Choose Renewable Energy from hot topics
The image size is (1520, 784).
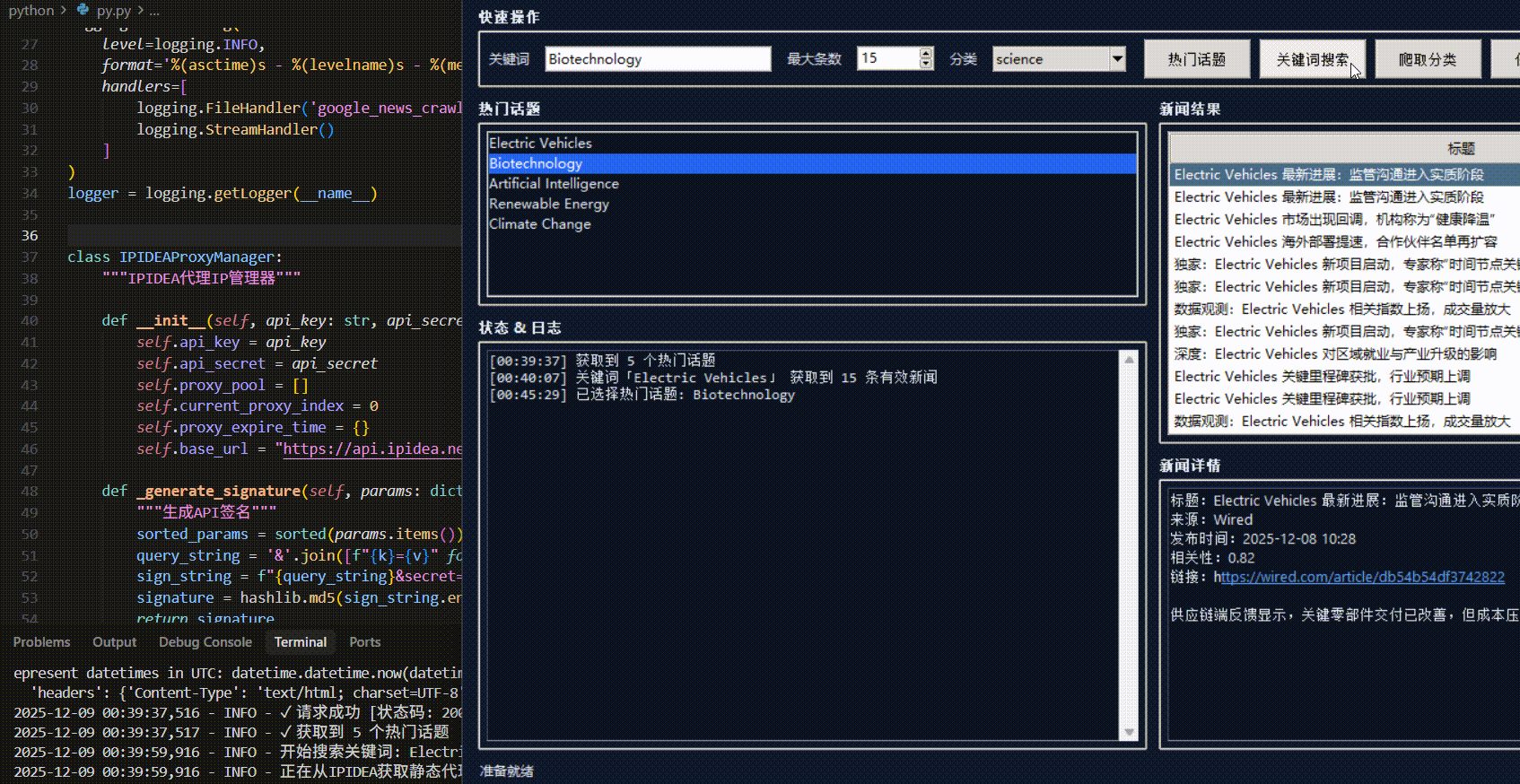coord(549,205)
